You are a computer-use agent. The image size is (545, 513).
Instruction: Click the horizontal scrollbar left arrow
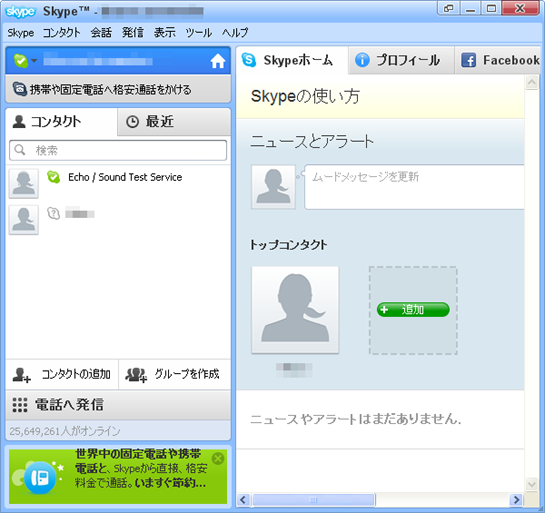click(x=243, y=500)
